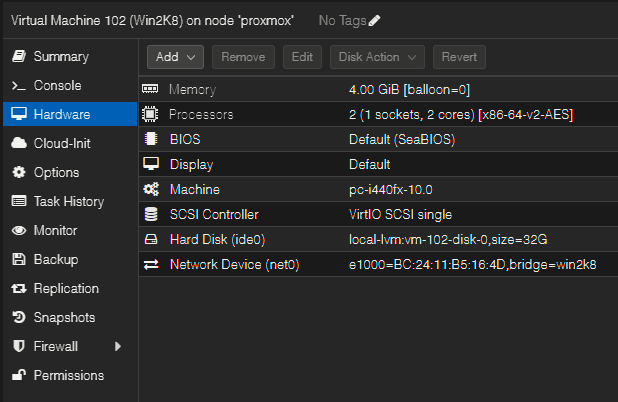Image resolution: width=618 pixels, height=402 pixels.
Task: Select the BIOS row label
Action: pos(185,140)
